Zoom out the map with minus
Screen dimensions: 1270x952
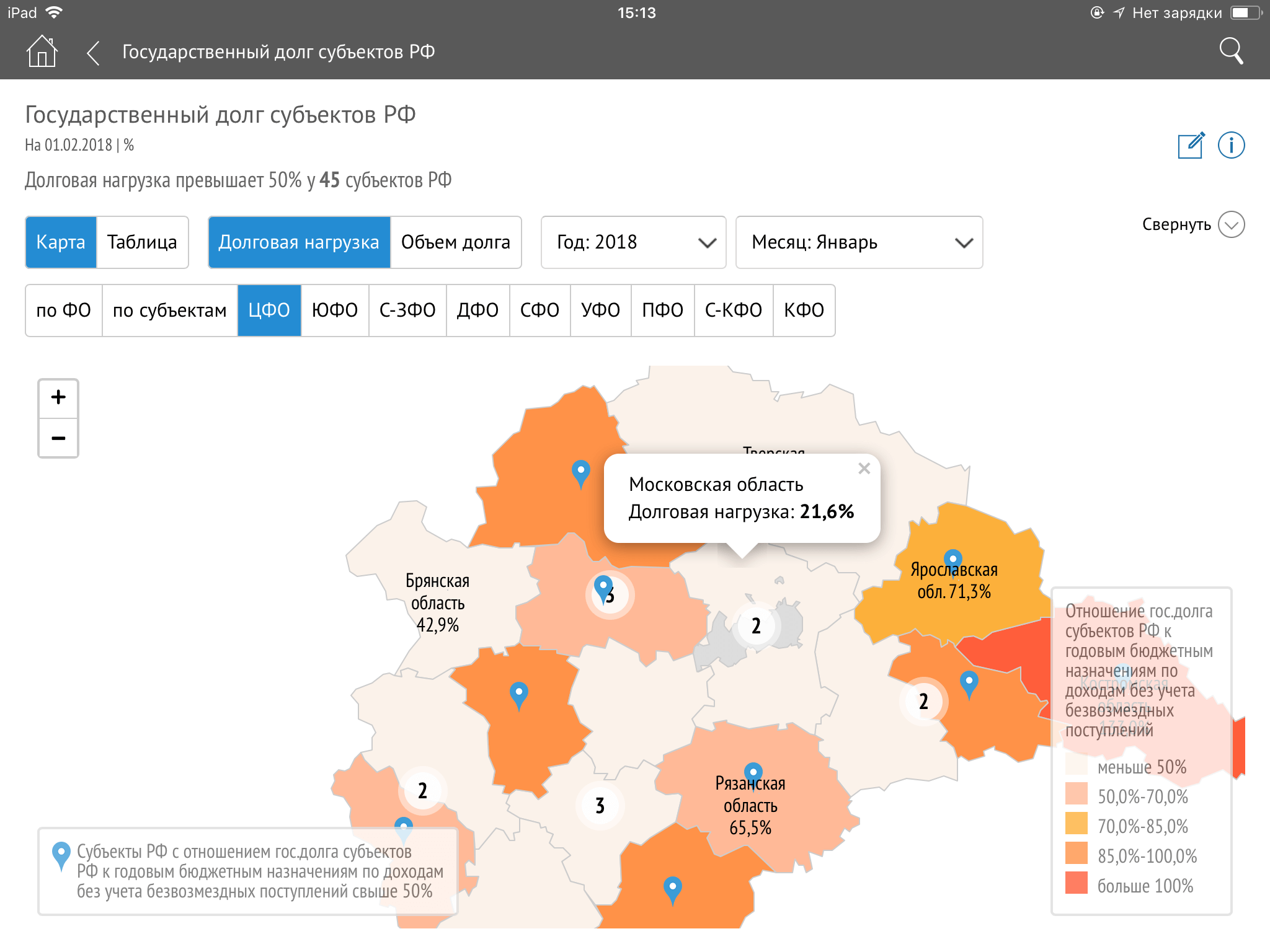[58, 438]
